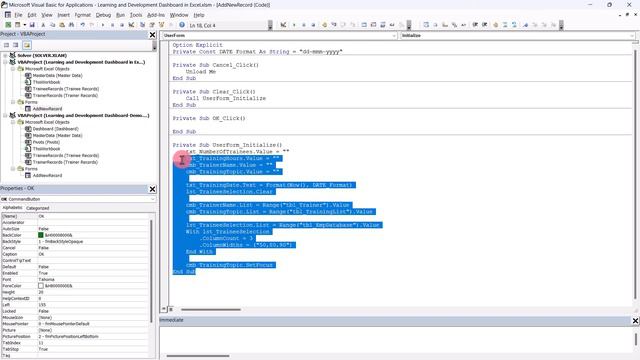Open Debug toolbar options arrow after Call Stack
The image size is (640, 360).
coord(409,25)
